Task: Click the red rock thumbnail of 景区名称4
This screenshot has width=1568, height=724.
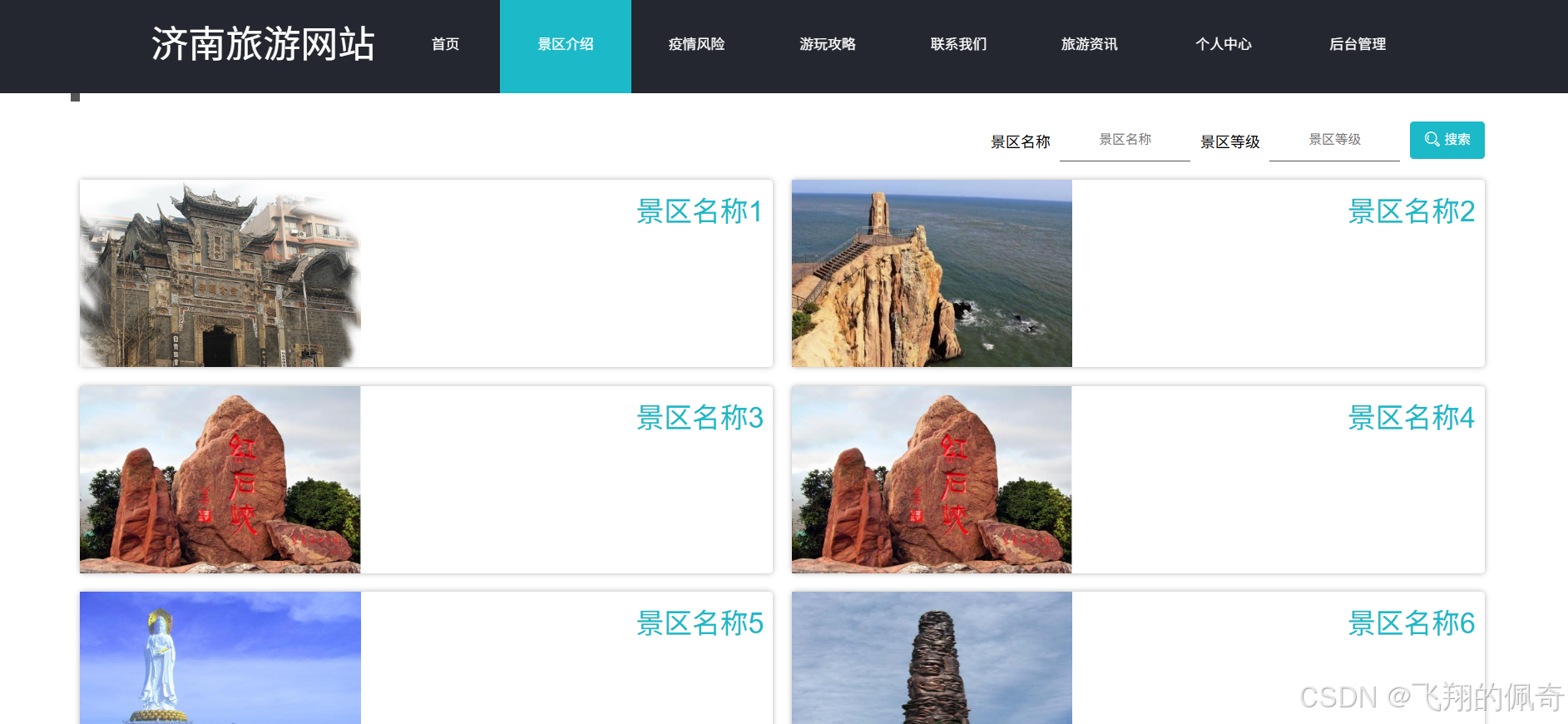Action: [932, 479]
